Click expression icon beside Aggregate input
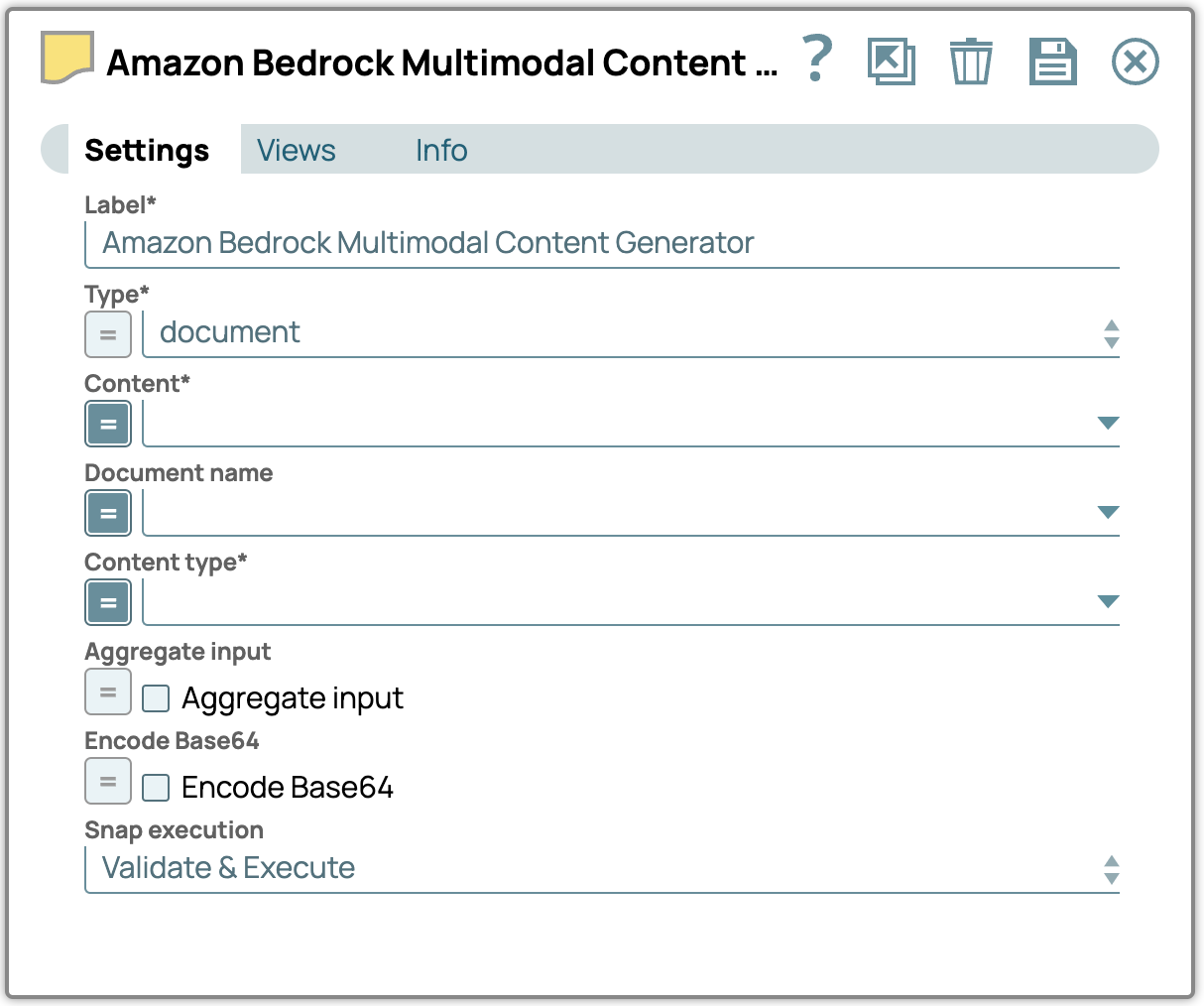 (108, 692)
